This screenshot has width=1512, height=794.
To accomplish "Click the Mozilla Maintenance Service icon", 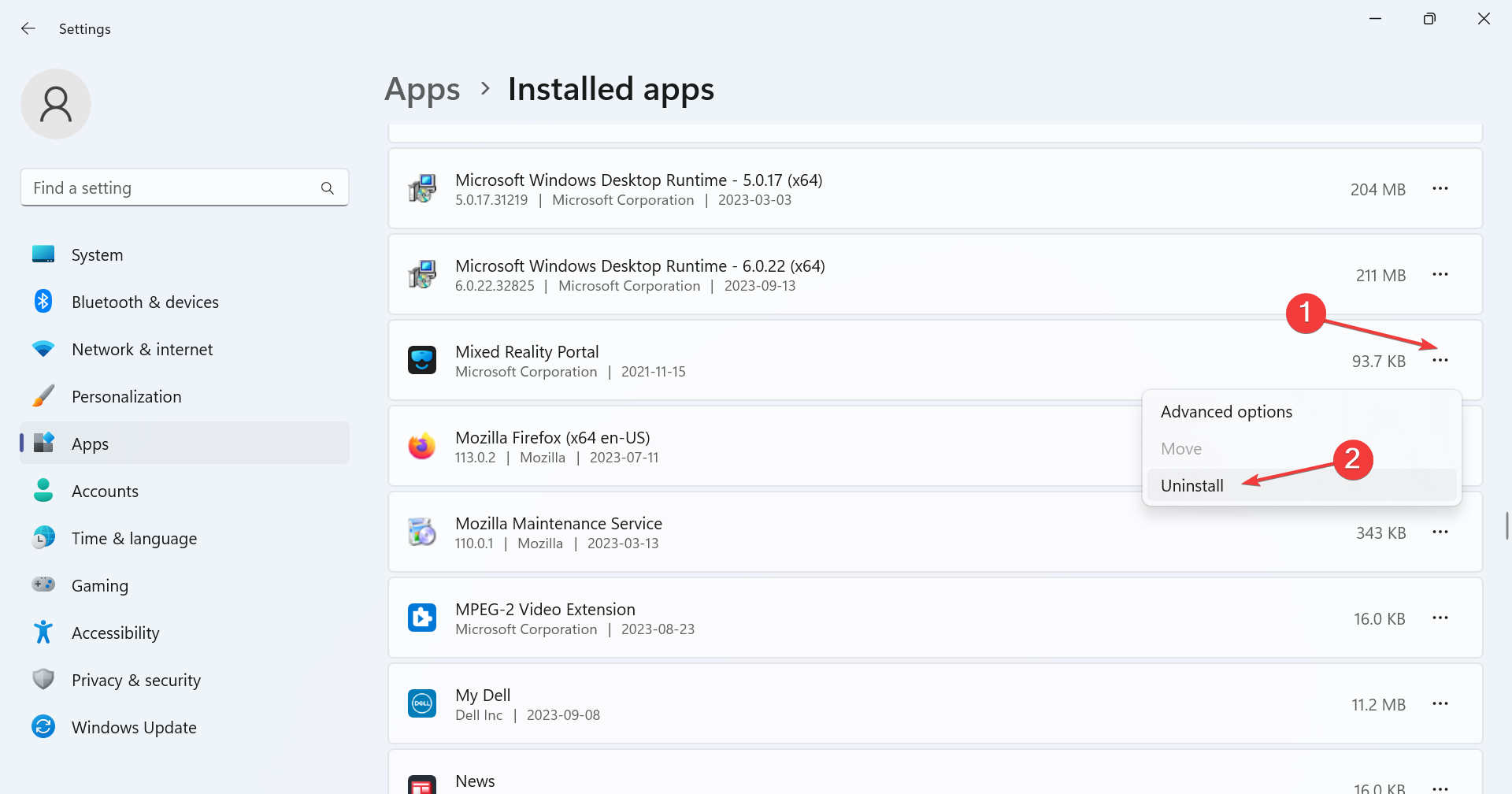I will pos(422,532).
